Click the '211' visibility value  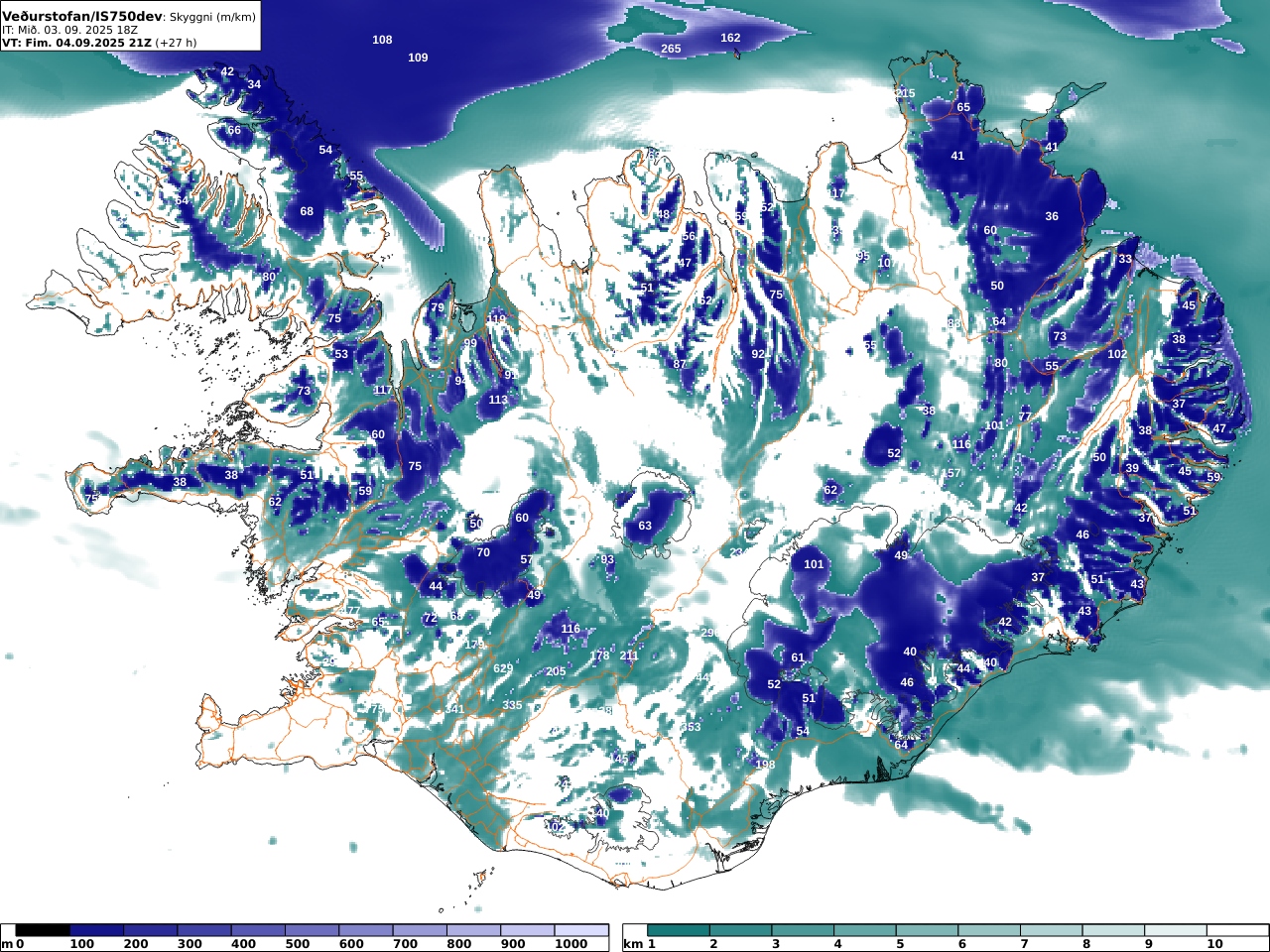[629, 655]
